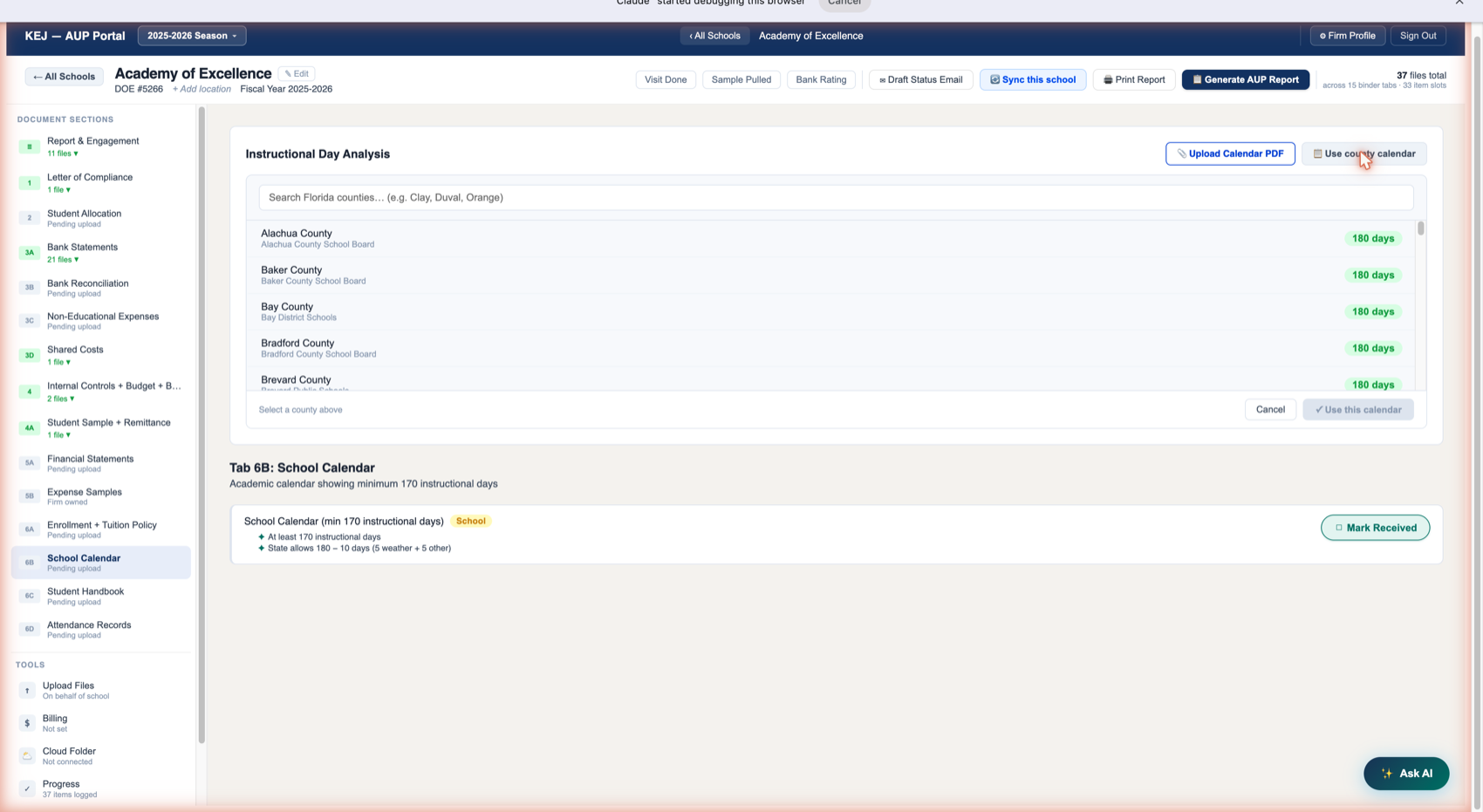1483x812 pixels.
Task: Cancel the Claude debugging banner
Action: (844, 3)
